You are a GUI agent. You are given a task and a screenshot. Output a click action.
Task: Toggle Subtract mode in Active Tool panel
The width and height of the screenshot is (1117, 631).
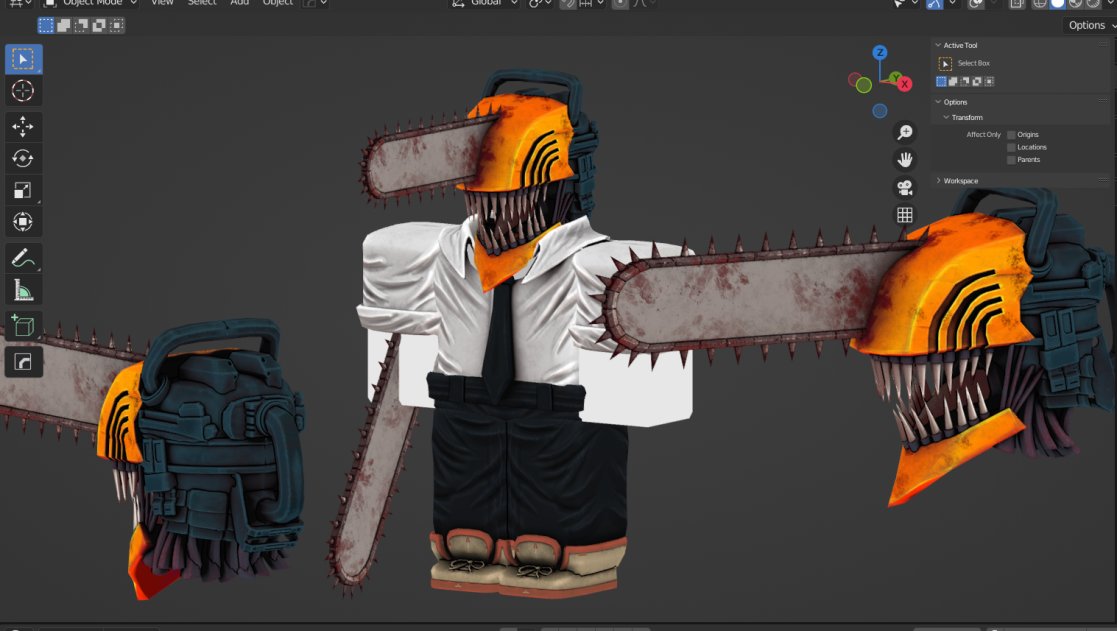pos(965,81)
